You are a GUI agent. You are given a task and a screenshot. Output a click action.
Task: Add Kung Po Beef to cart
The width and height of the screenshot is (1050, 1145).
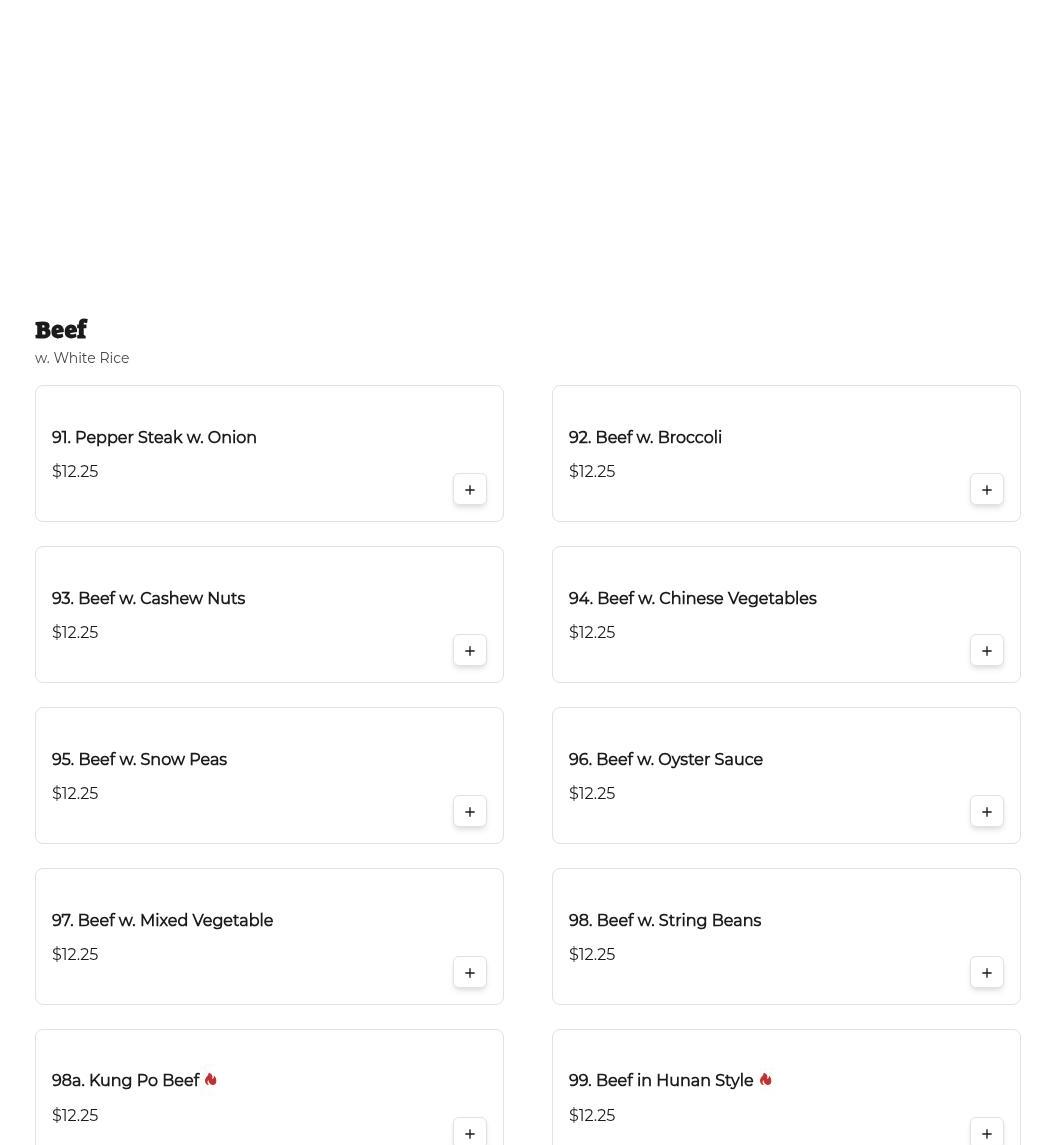(470, 1133)
